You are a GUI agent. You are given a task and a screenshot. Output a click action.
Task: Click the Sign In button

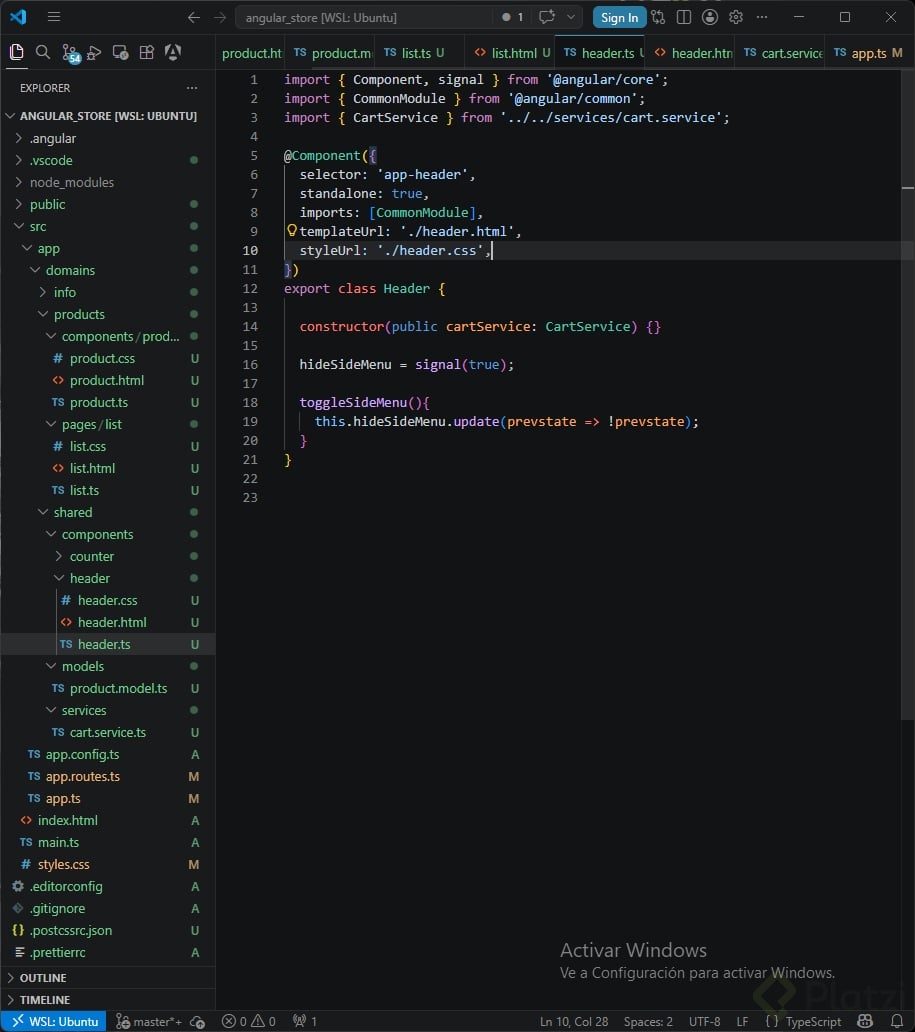[x=619, y=18]
